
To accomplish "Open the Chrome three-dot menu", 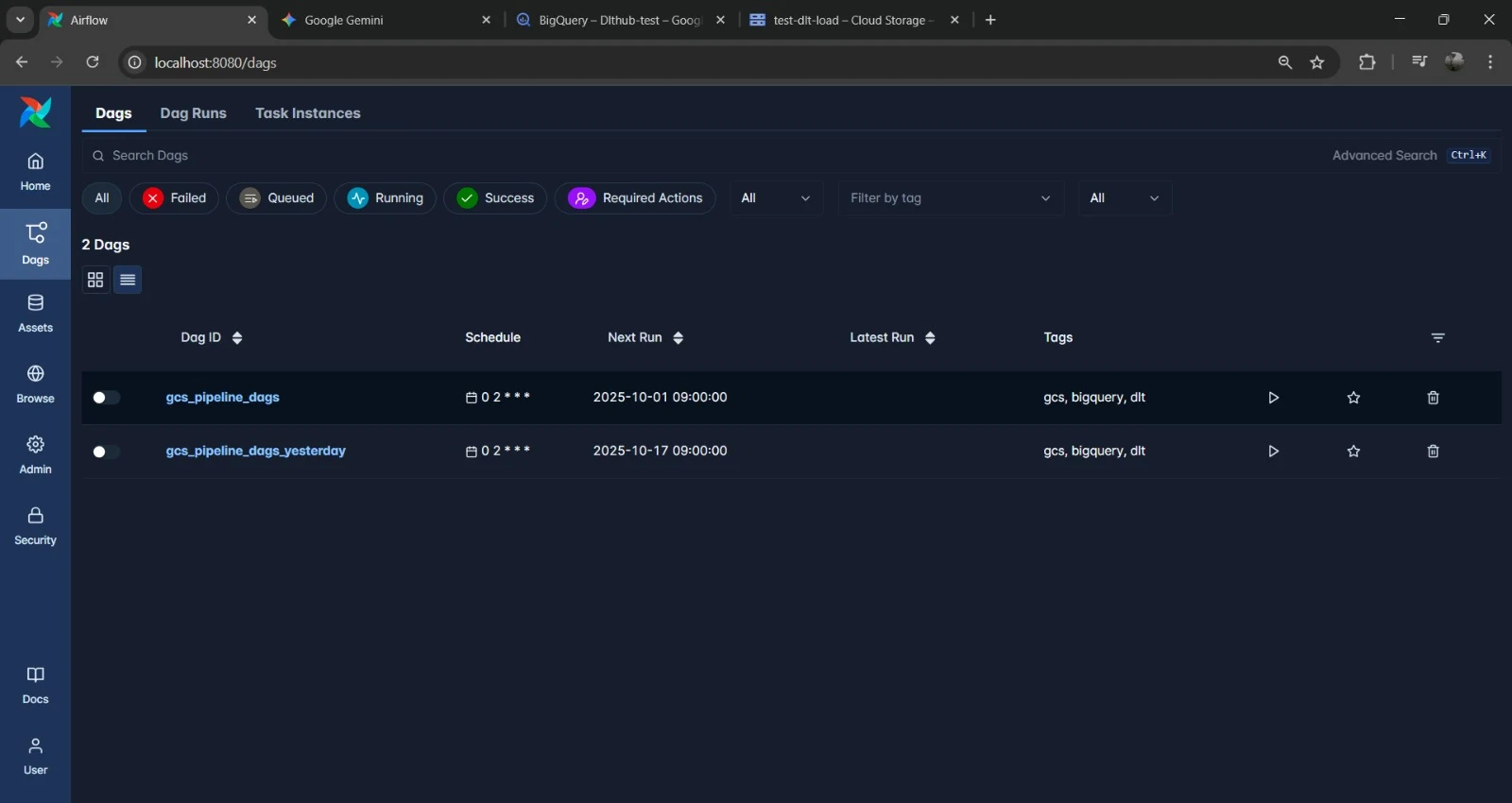I will click(x=1490, y=62).
